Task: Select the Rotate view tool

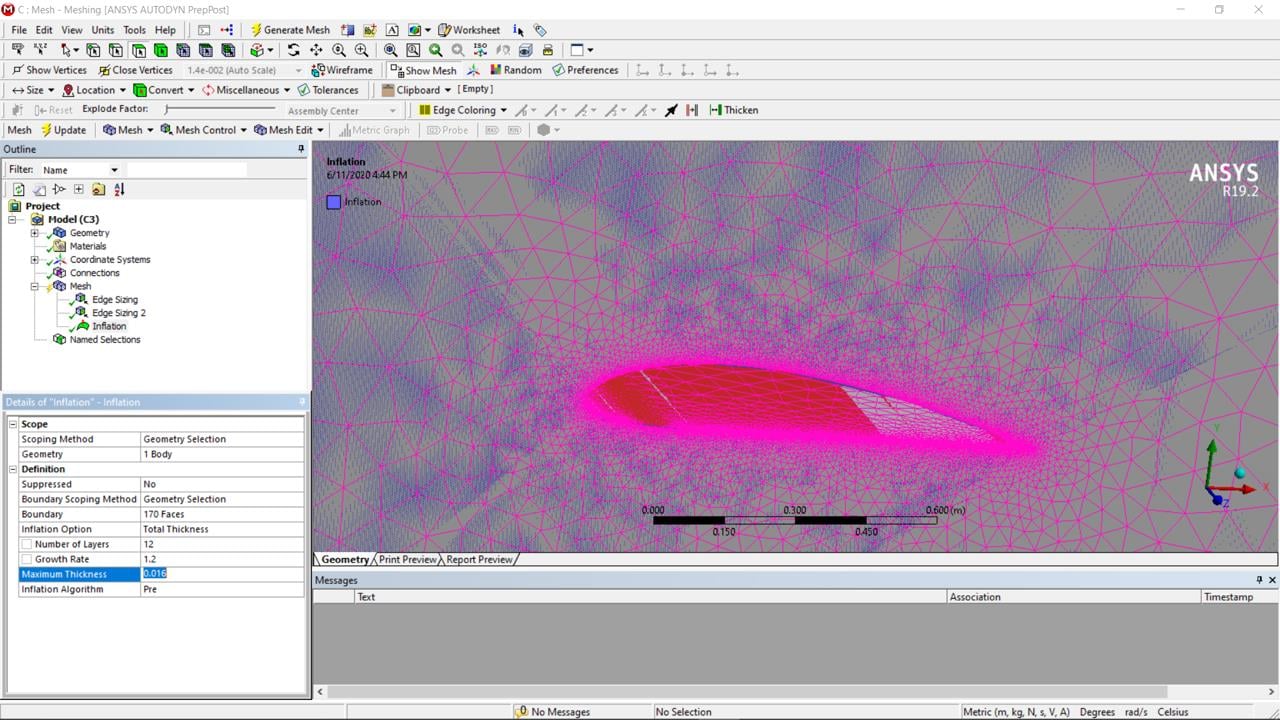Action: (293, 50)
